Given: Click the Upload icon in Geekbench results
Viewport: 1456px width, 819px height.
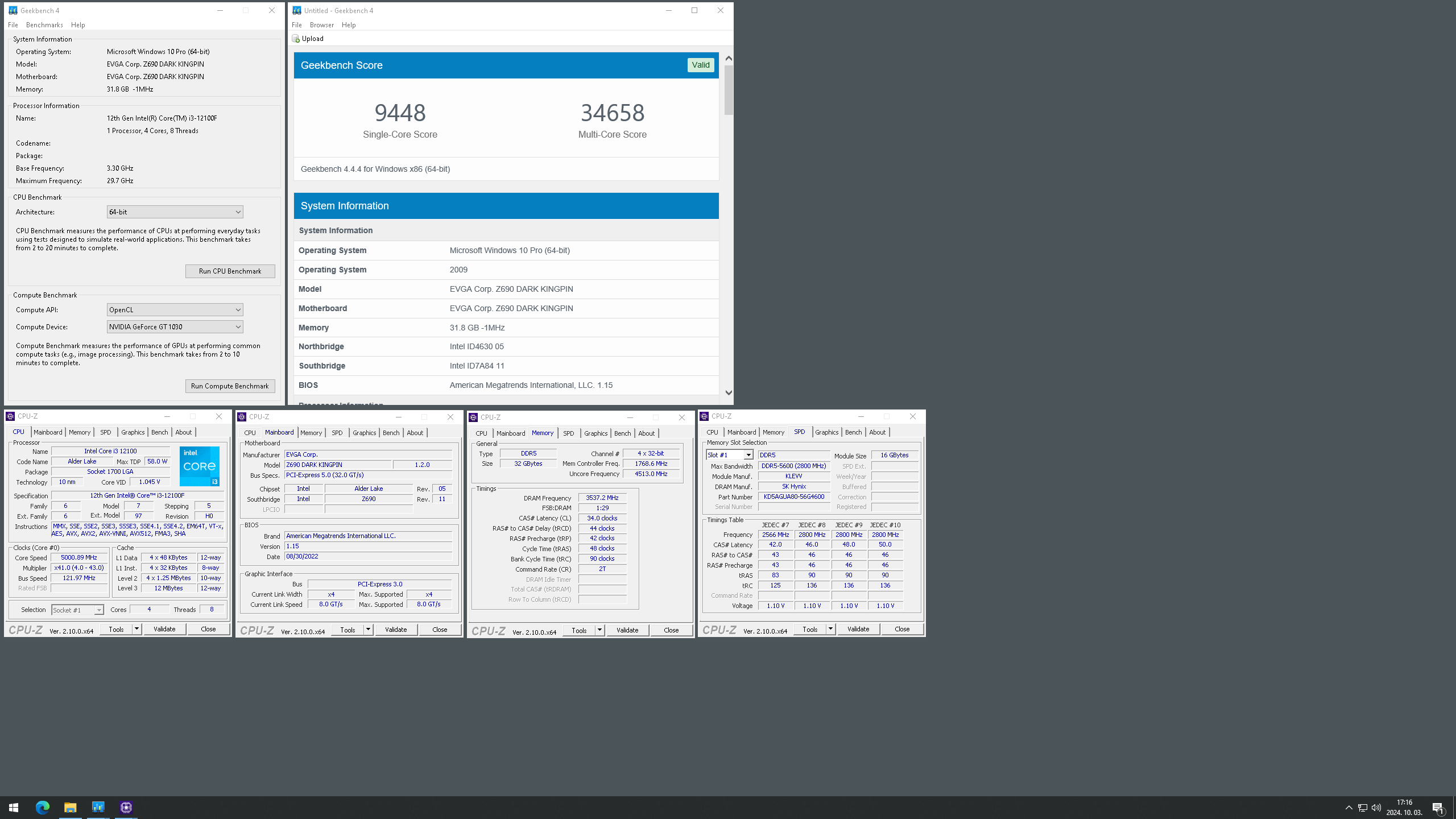Looking at the screenshot, I should 296,39.
